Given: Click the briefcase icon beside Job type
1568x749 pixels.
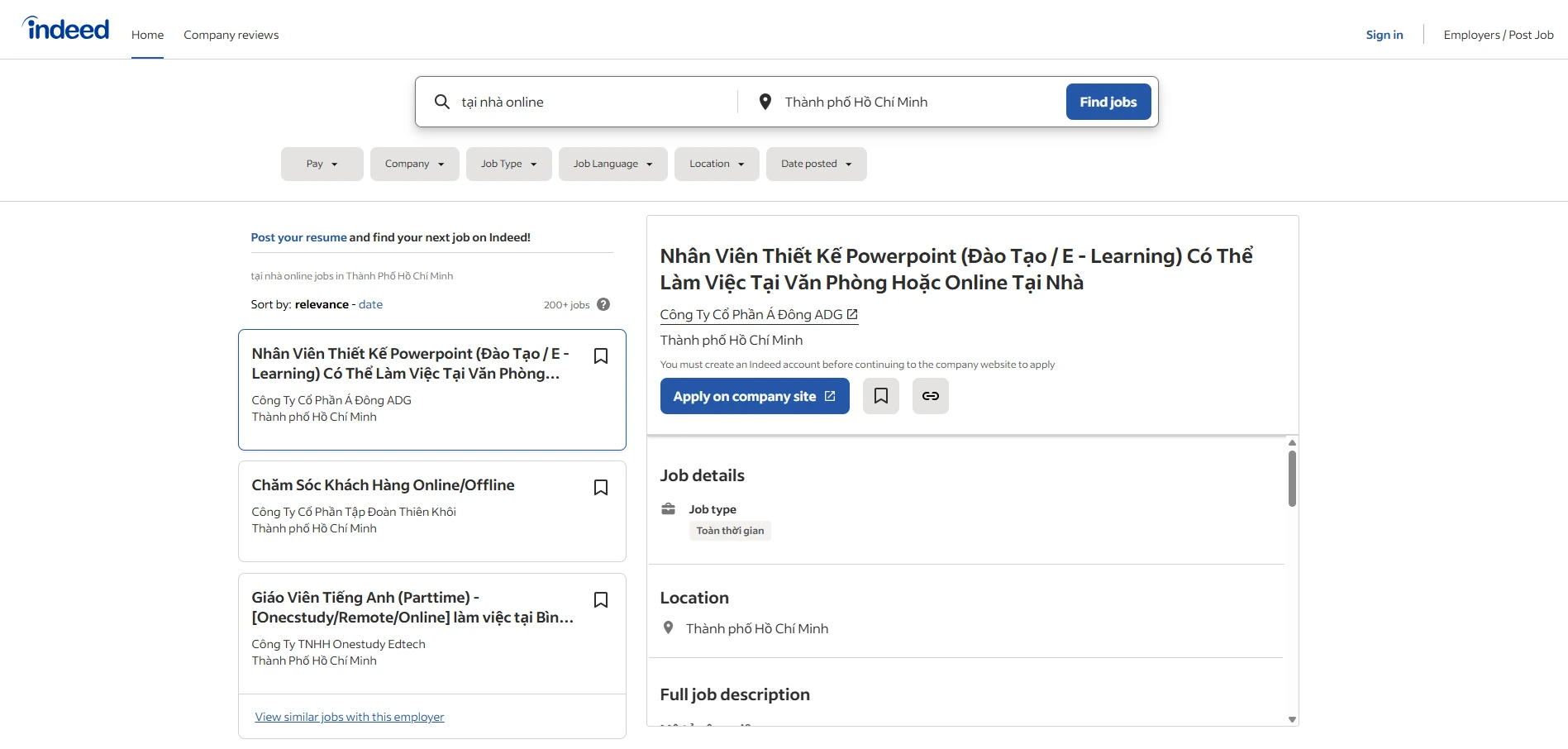Looking at the screenshot, I should (x=668, y=508).
